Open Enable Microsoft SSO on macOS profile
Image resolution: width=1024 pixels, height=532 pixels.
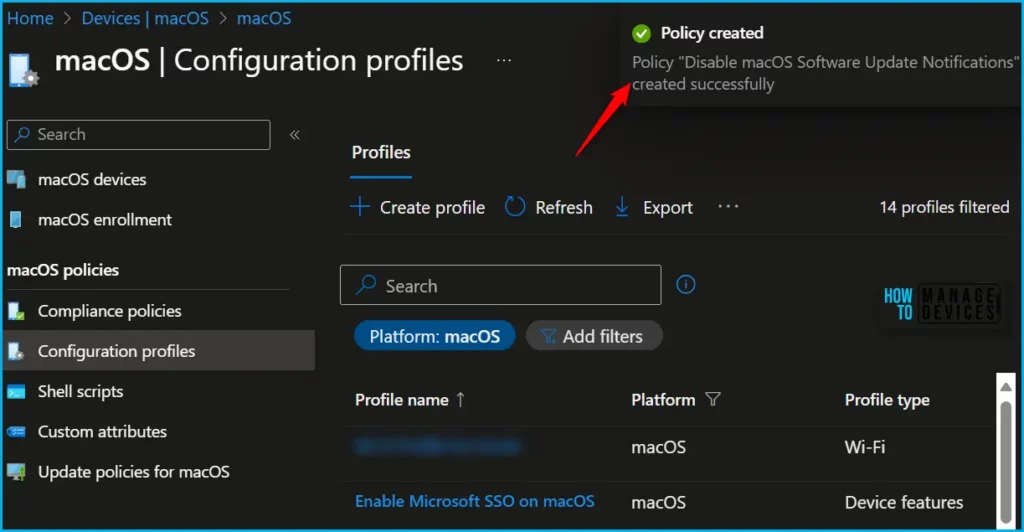click(475, 501)
